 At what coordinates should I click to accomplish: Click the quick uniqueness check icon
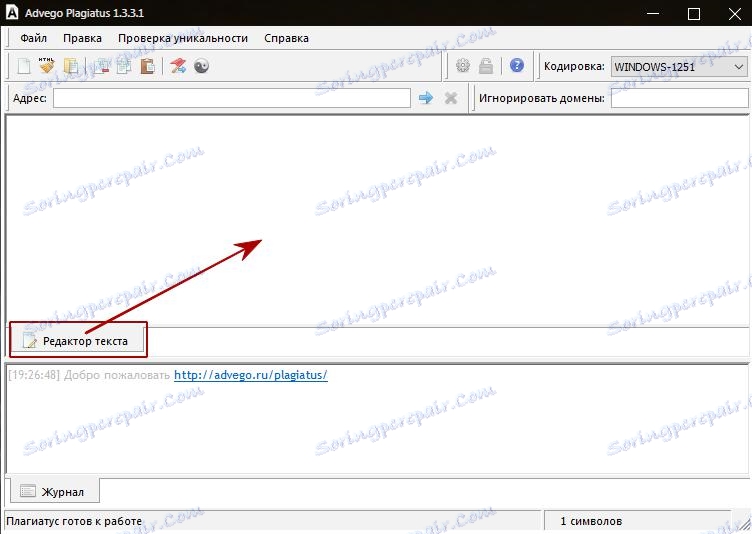pos(178,66)
